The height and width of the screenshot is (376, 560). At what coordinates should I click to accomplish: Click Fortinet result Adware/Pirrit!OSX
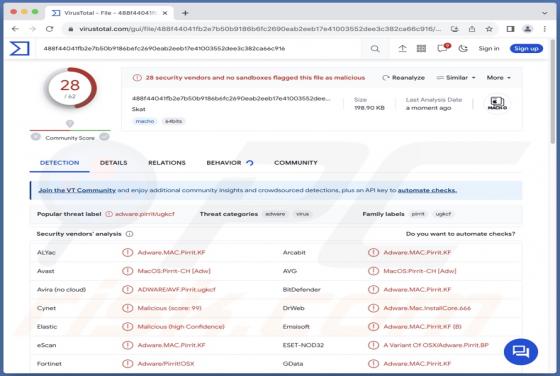(x=166, y=364)
